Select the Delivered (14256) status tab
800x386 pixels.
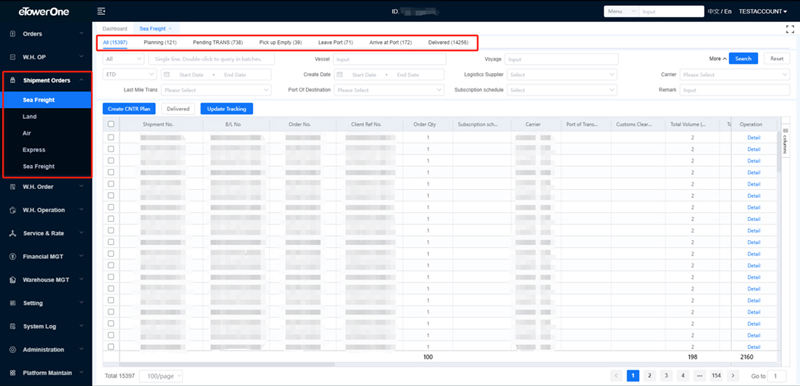(x=448, y=42)
